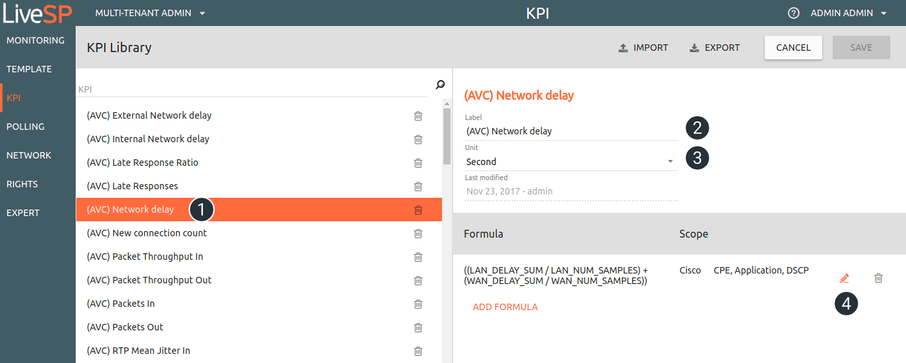Click the Cancel button
This screenshot has height=363, width=906.
793,48
